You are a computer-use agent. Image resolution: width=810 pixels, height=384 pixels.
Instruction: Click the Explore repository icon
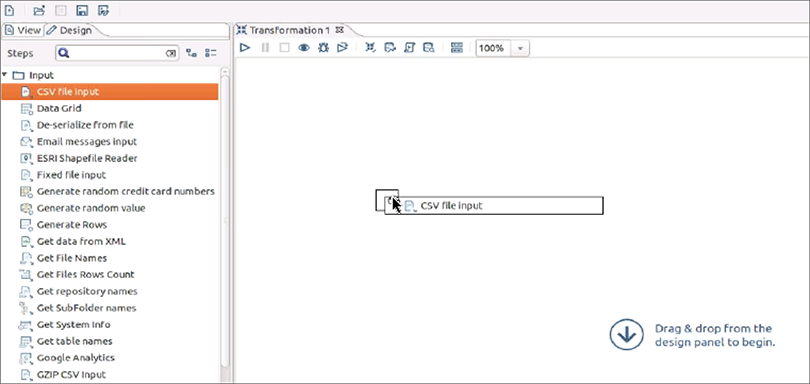pyautogui.click(x=61, y=10)
